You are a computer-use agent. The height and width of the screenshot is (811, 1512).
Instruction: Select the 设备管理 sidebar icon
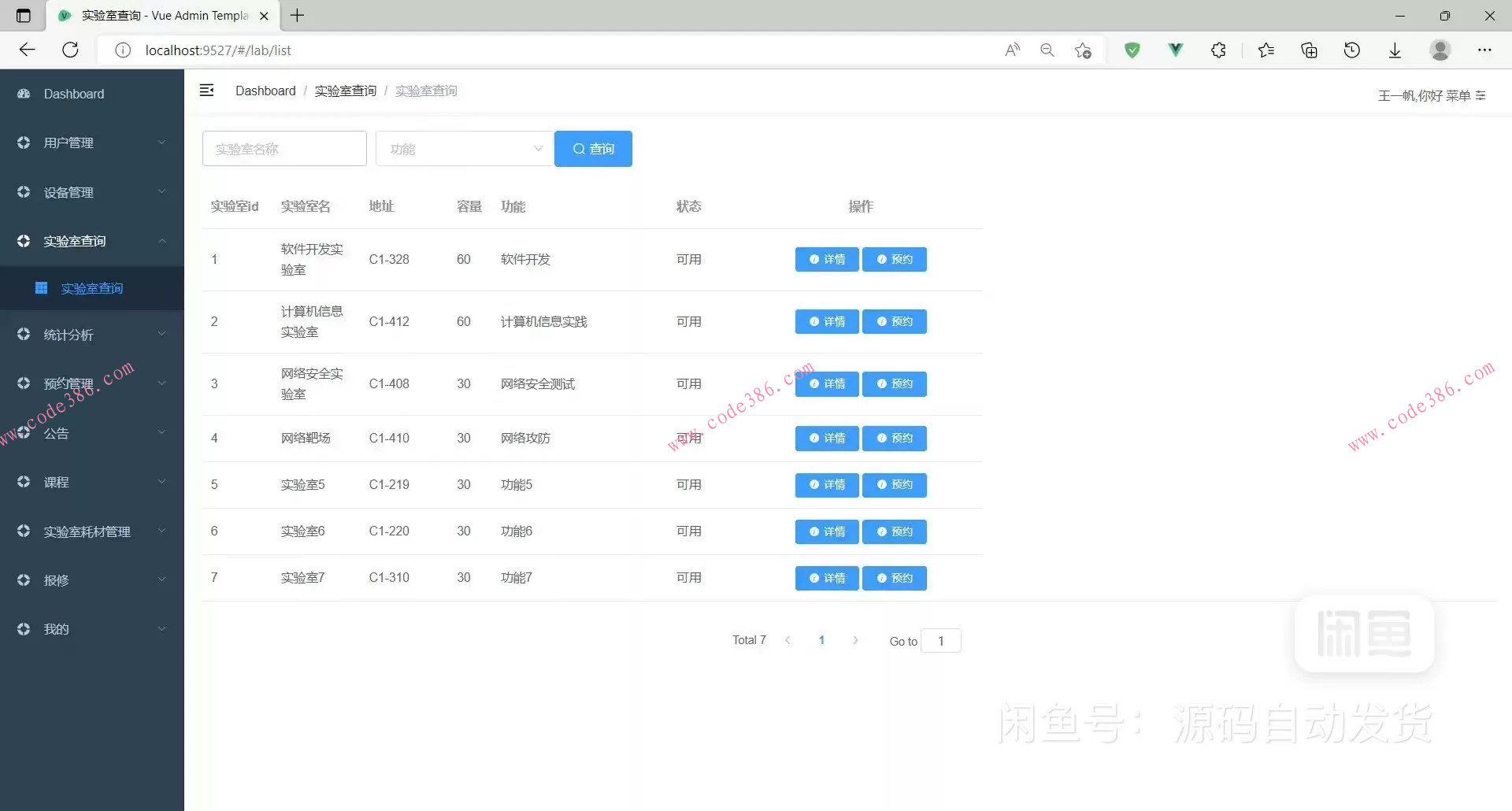tap(23, 191)
